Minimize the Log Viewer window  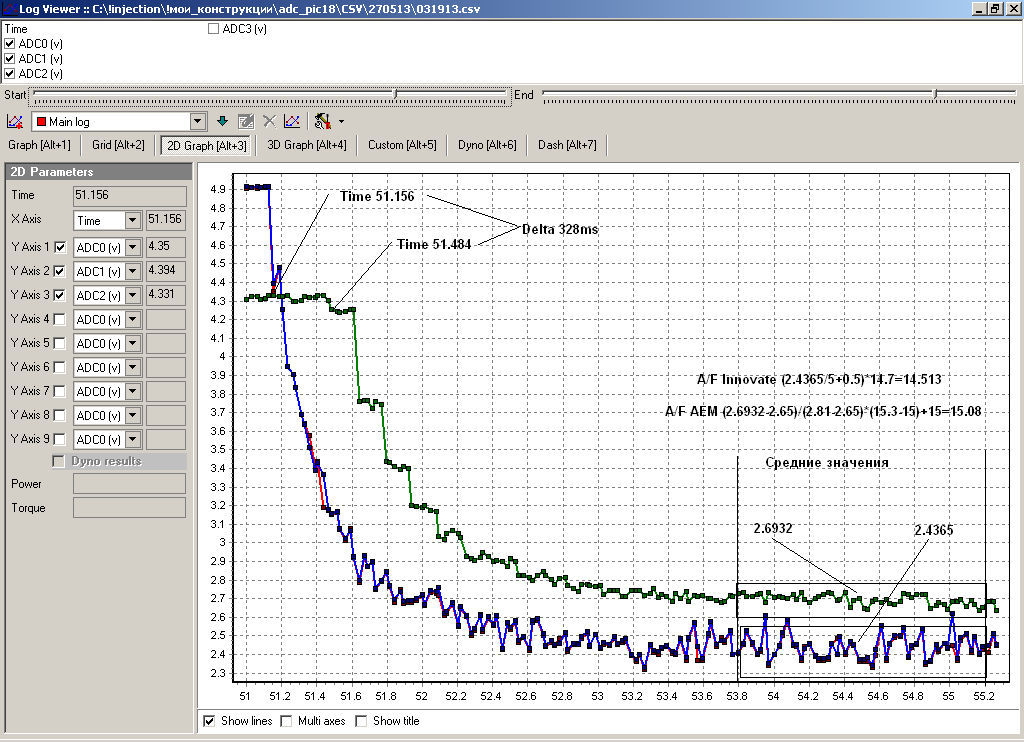coord(978,8)
